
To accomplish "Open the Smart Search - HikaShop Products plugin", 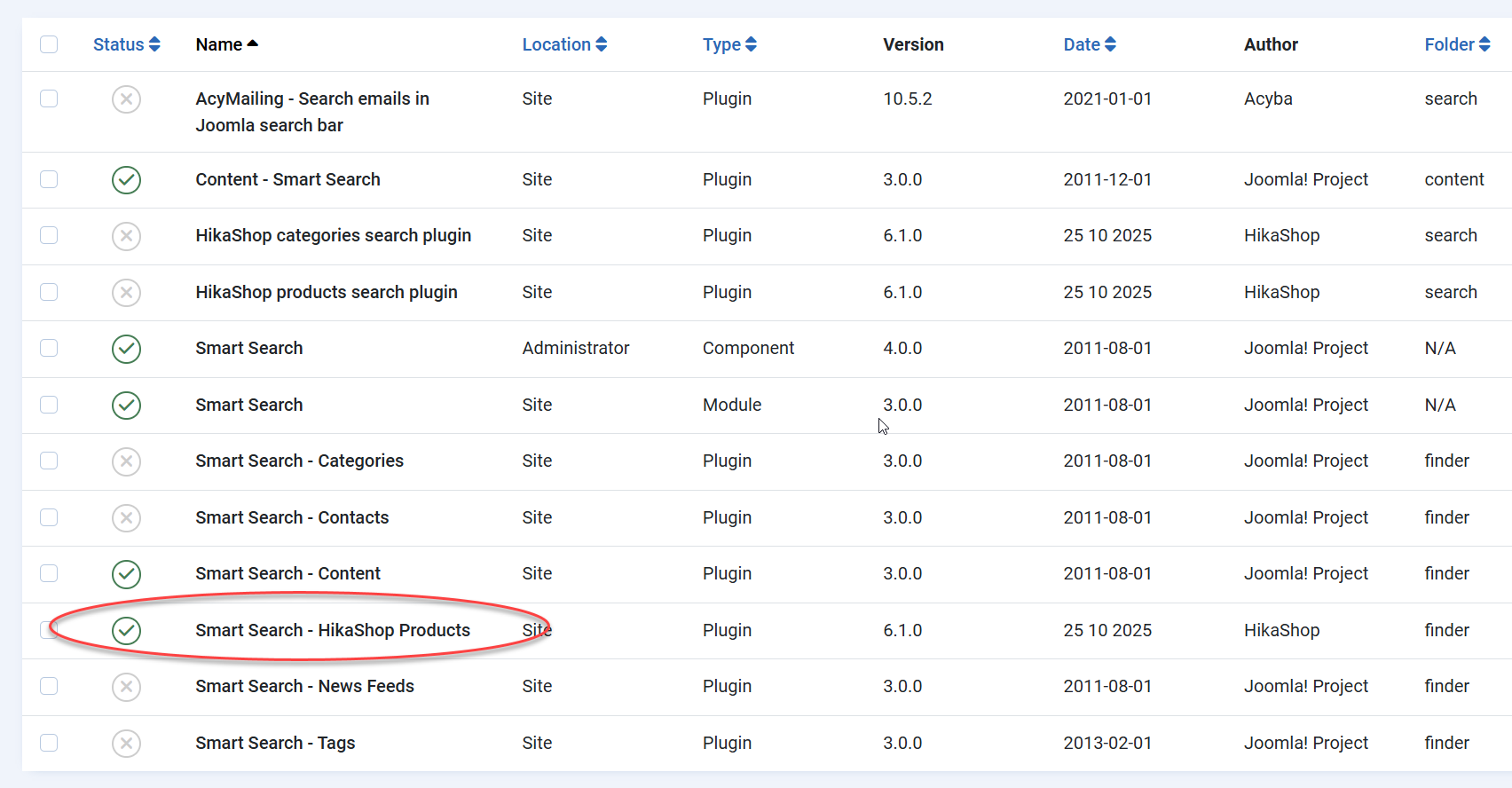I will 333,630.
